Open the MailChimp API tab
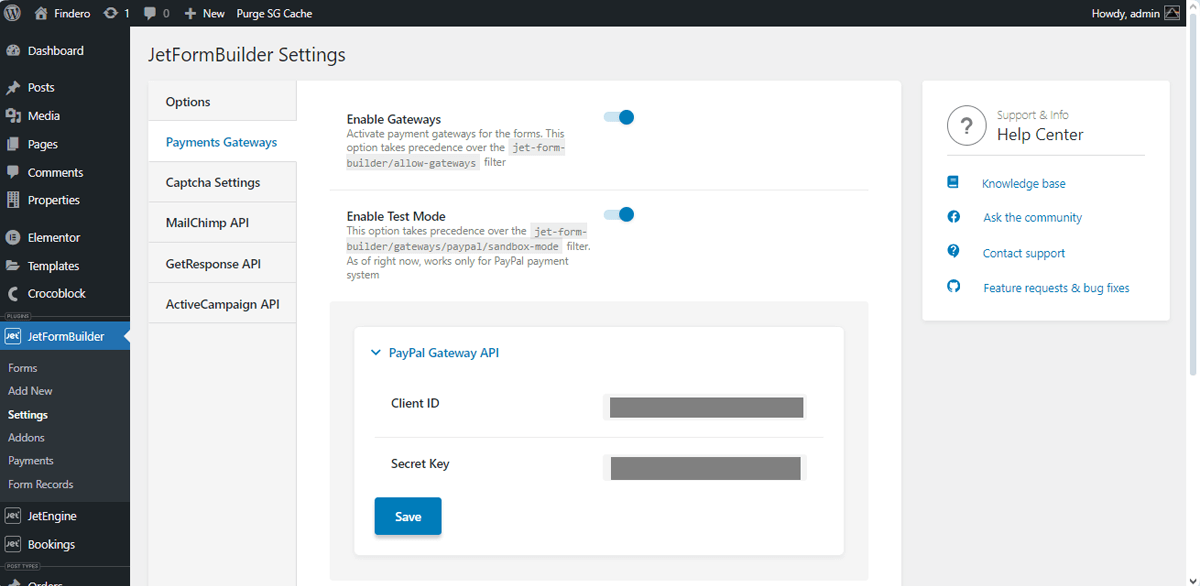This screenshot has width=1200, height=586. (206, 222)
